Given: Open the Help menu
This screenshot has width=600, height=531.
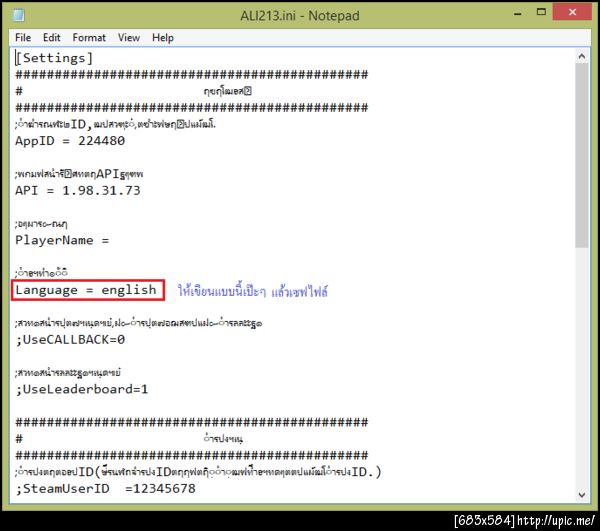Looking at the screenshot, I should click(x=163, y=37).
